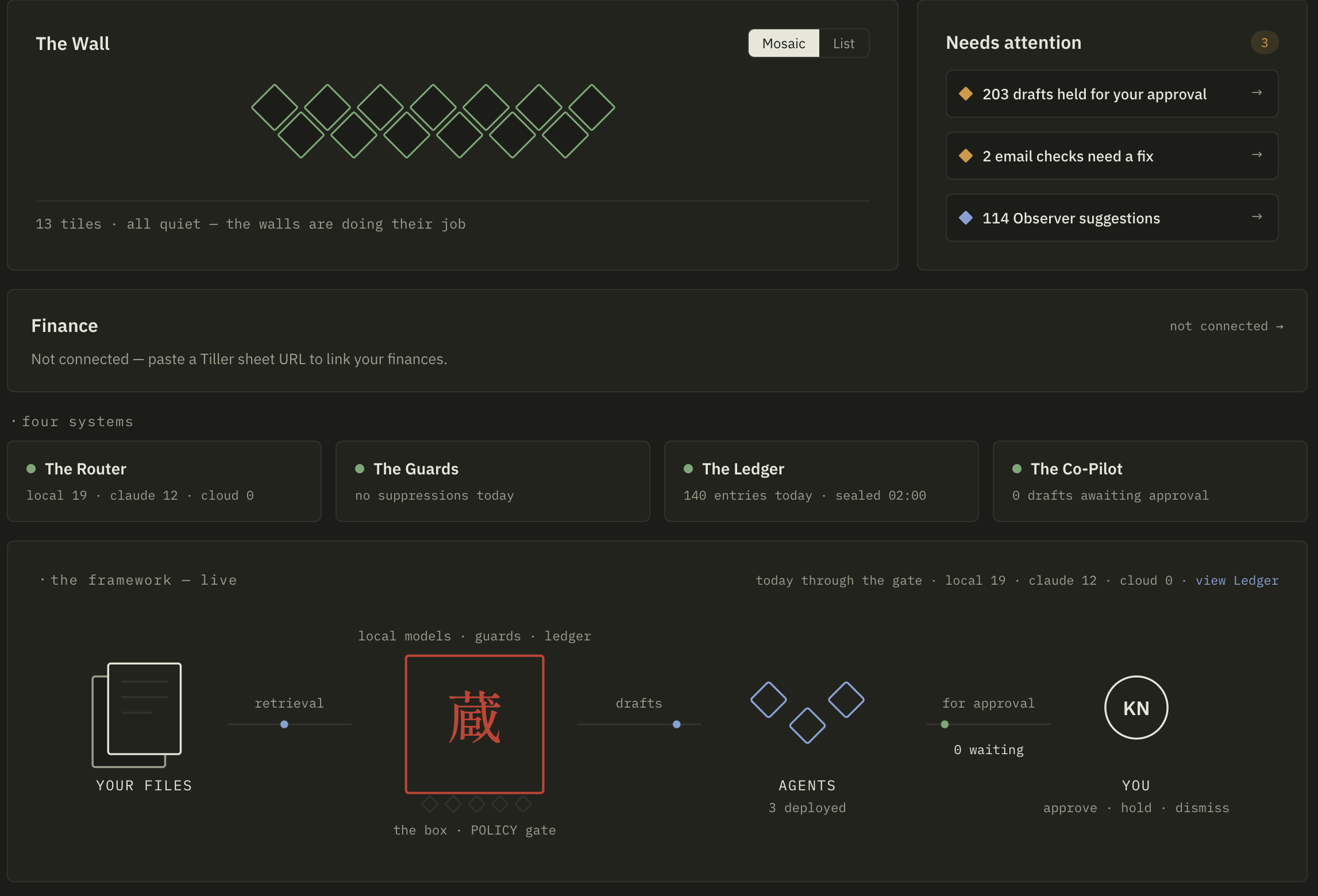Click the last top-row tile in the mosaic
The height and width of the screenshot is (896, 1318).
(592, 107)
